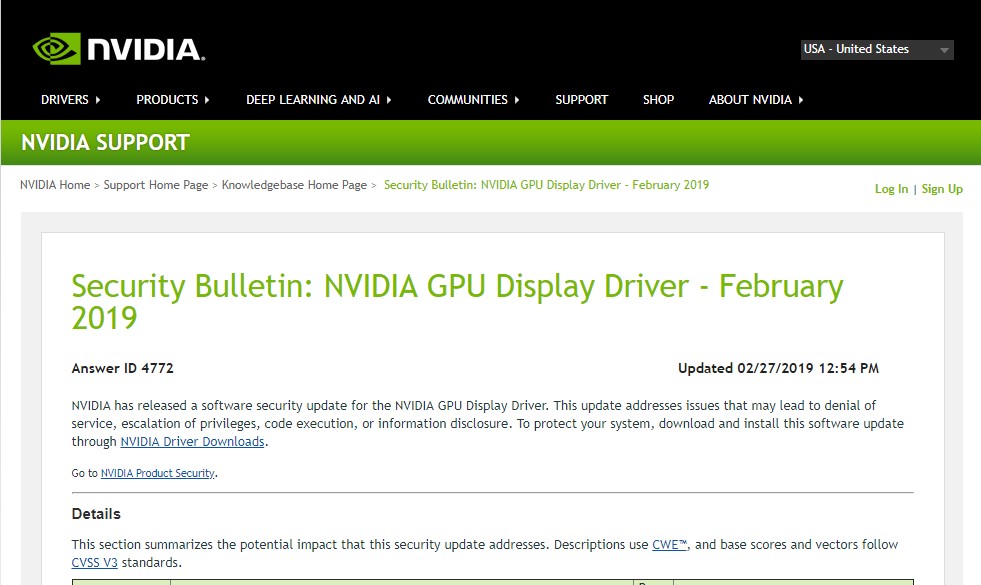Image resolution: width=981 pixels, height=585 pixels.
Task: Open the NVIDIA Product Security link
Action: [x=158, y=473]
